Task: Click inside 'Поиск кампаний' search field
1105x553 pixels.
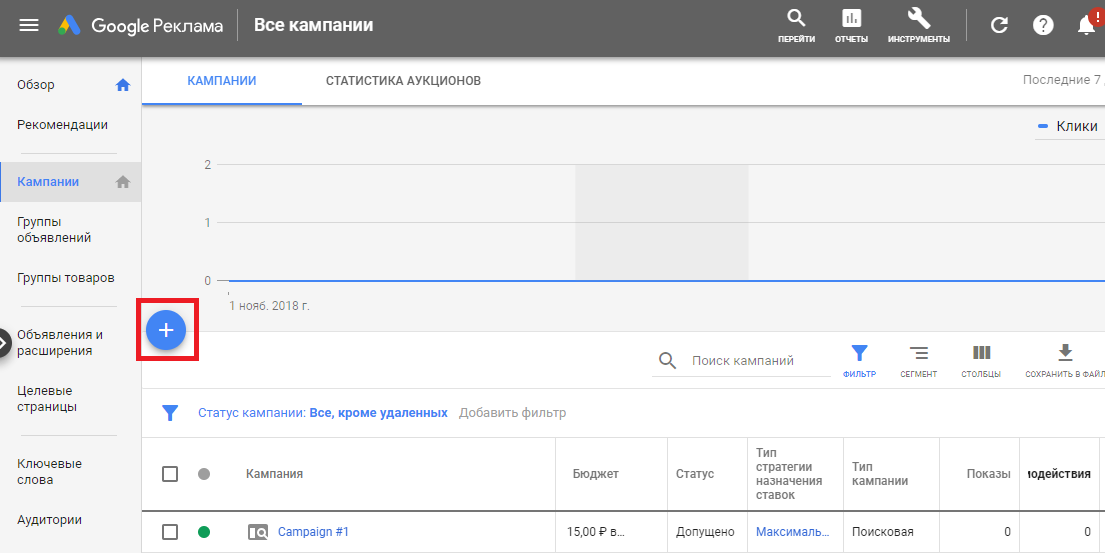Action: click(x=755, y=361)
